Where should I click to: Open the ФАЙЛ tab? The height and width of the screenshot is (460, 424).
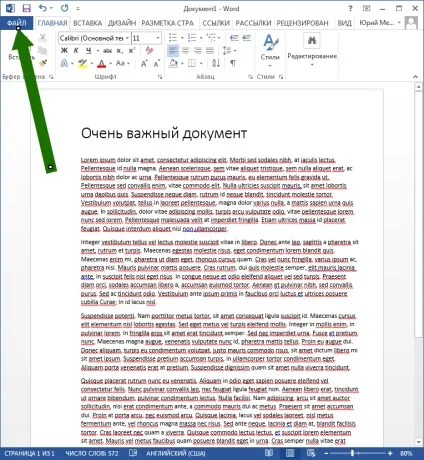point(17,23)
